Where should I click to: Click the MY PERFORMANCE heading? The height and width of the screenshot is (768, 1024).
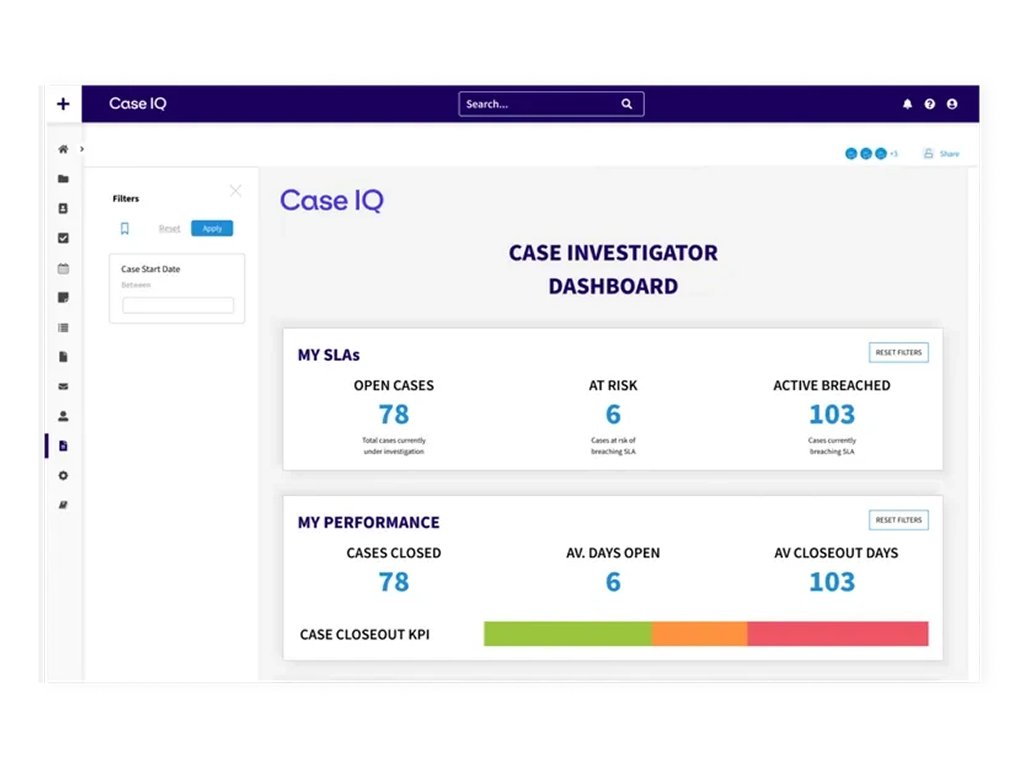[368, 522]
